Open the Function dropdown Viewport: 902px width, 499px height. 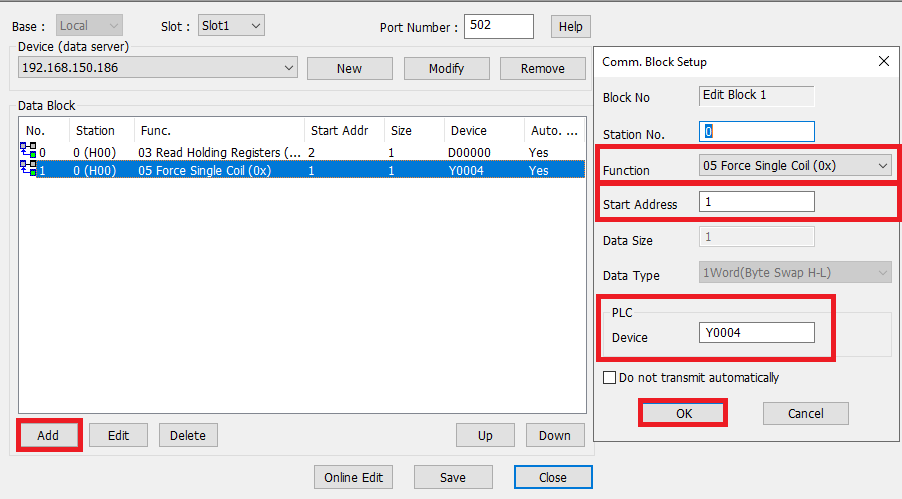[795, 166]
